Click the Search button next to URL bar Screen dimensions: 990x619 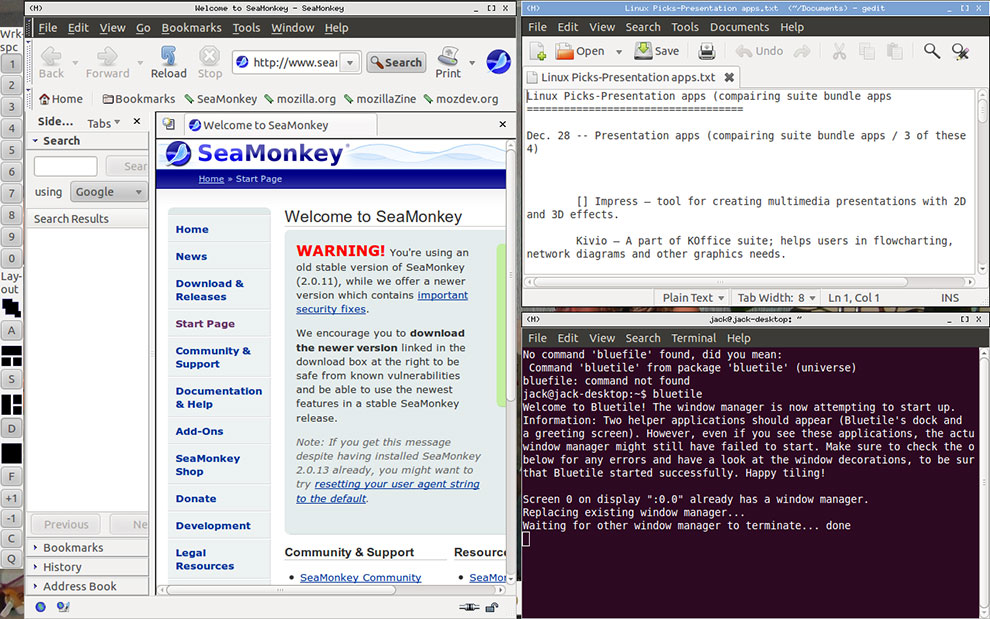point(396,62)
